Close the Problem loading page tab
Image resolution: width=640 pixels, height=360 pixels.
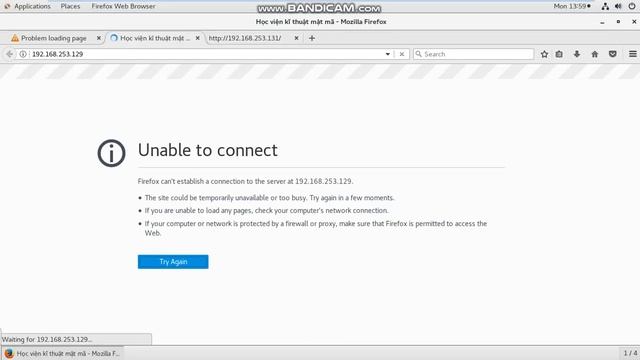click(x=98, y=38)
